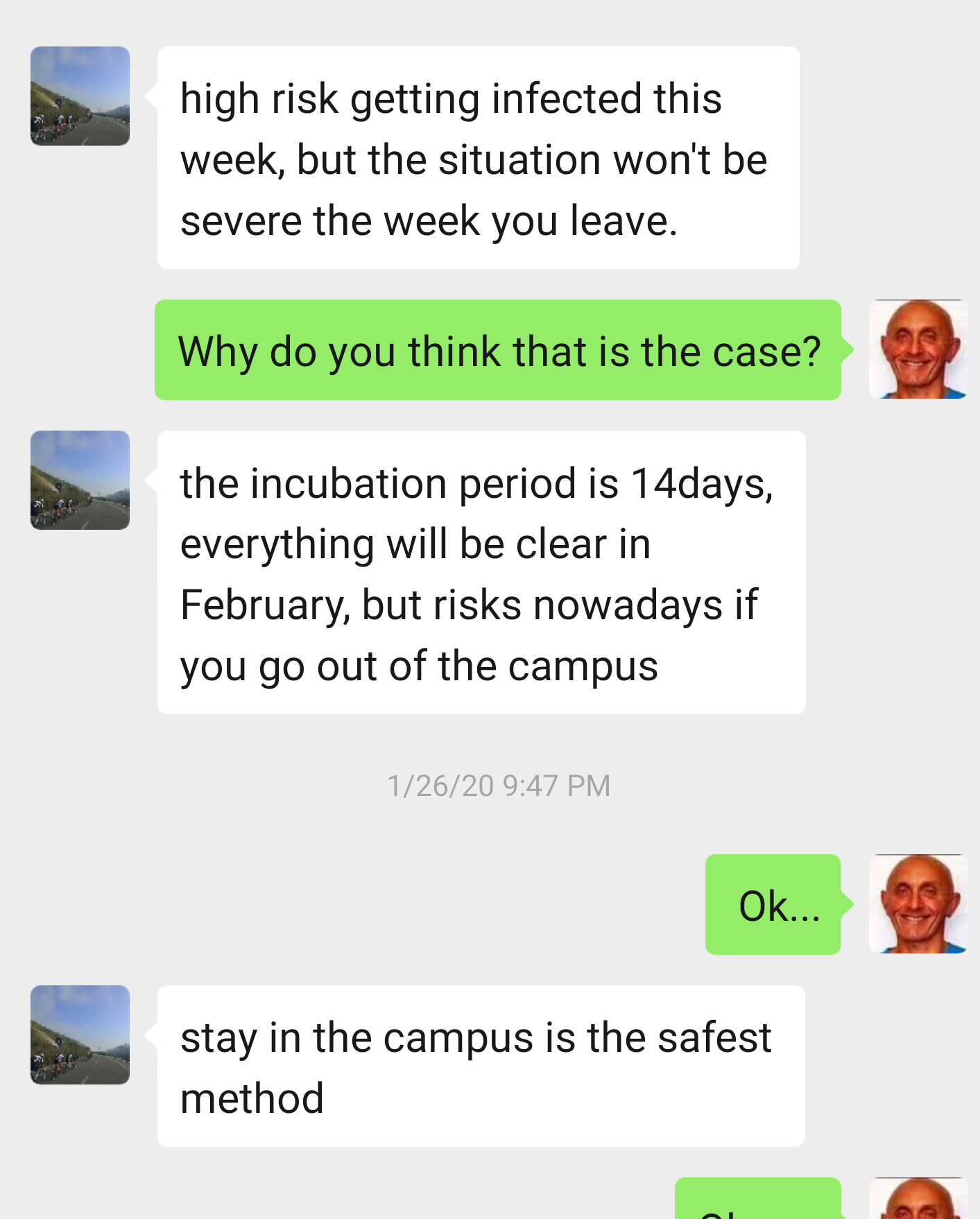Tap the cyclist avatar beside "high risk getting infected"

tap(80, 96)
